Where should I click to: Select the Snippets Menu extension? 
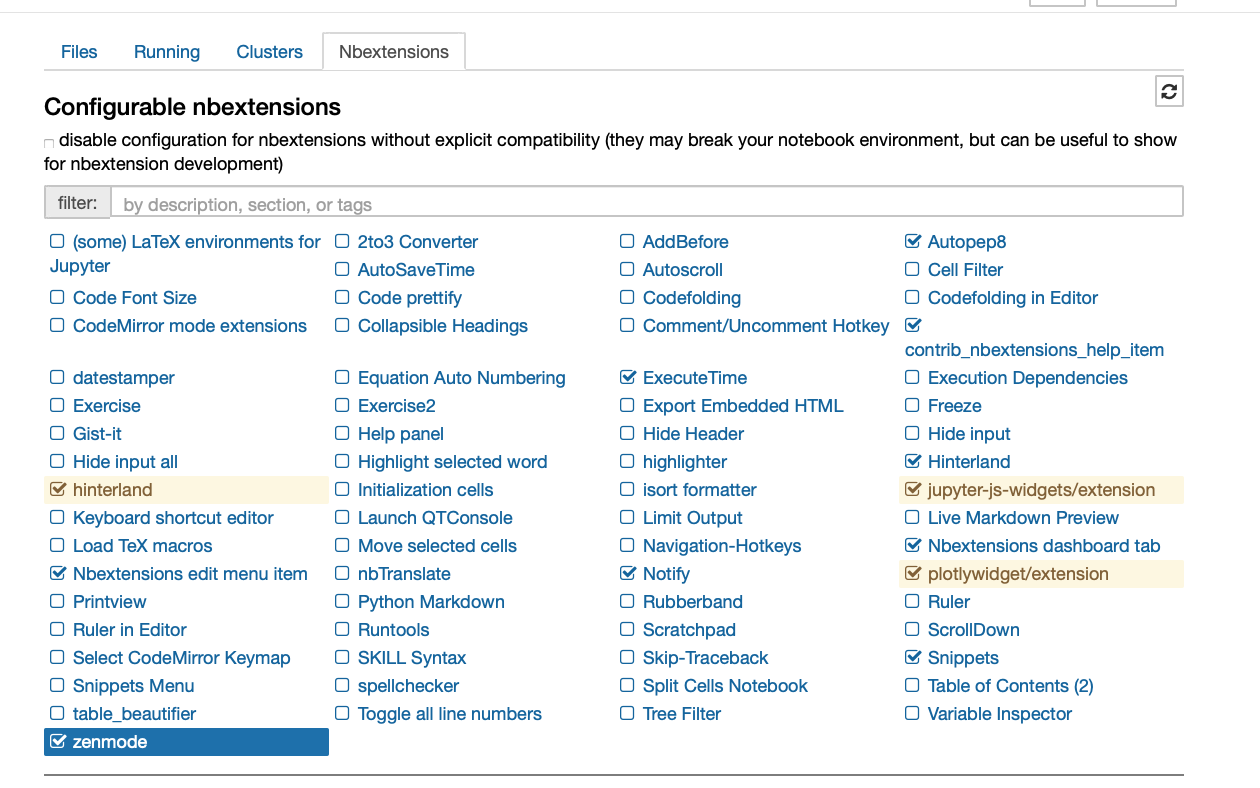pos(134,686)
